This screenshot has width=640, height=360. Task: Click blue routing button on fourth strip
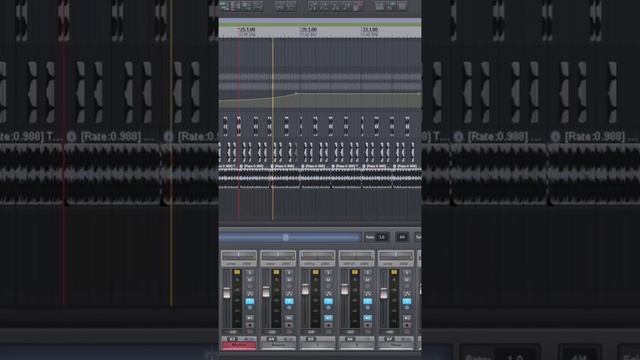pos(367,301)
